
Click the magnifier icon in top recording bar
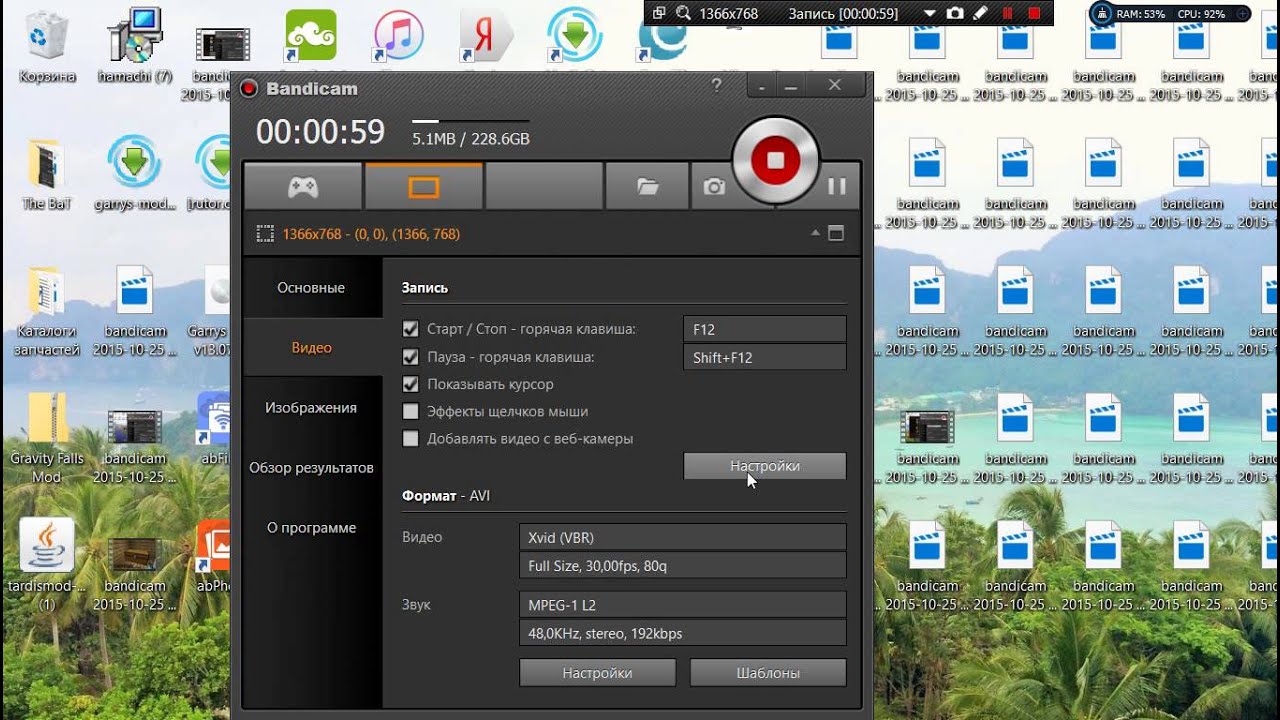[684, 13]
